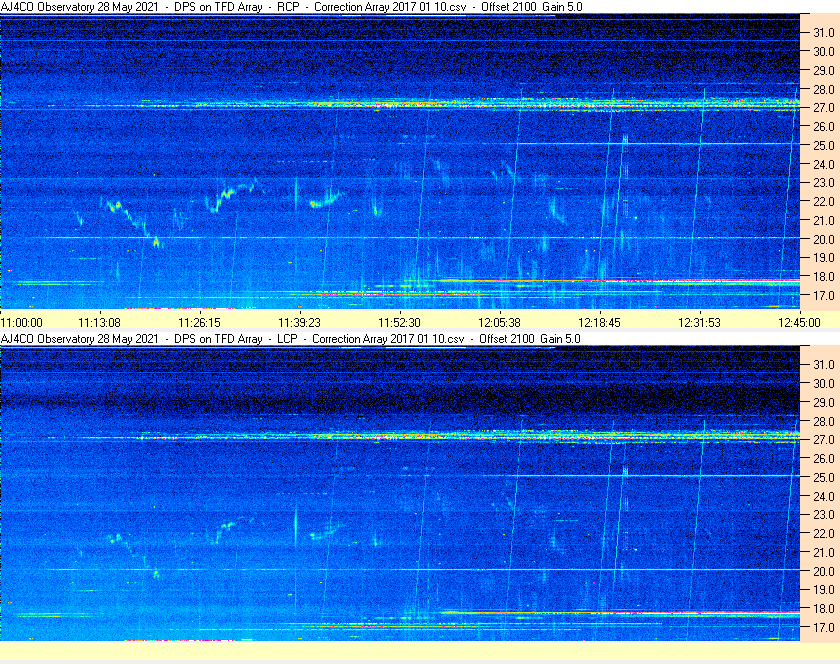Pick the 23.0 frequency label on LCP chart
The width and height of the screenshot is (840, 664).
pos(824,515)
